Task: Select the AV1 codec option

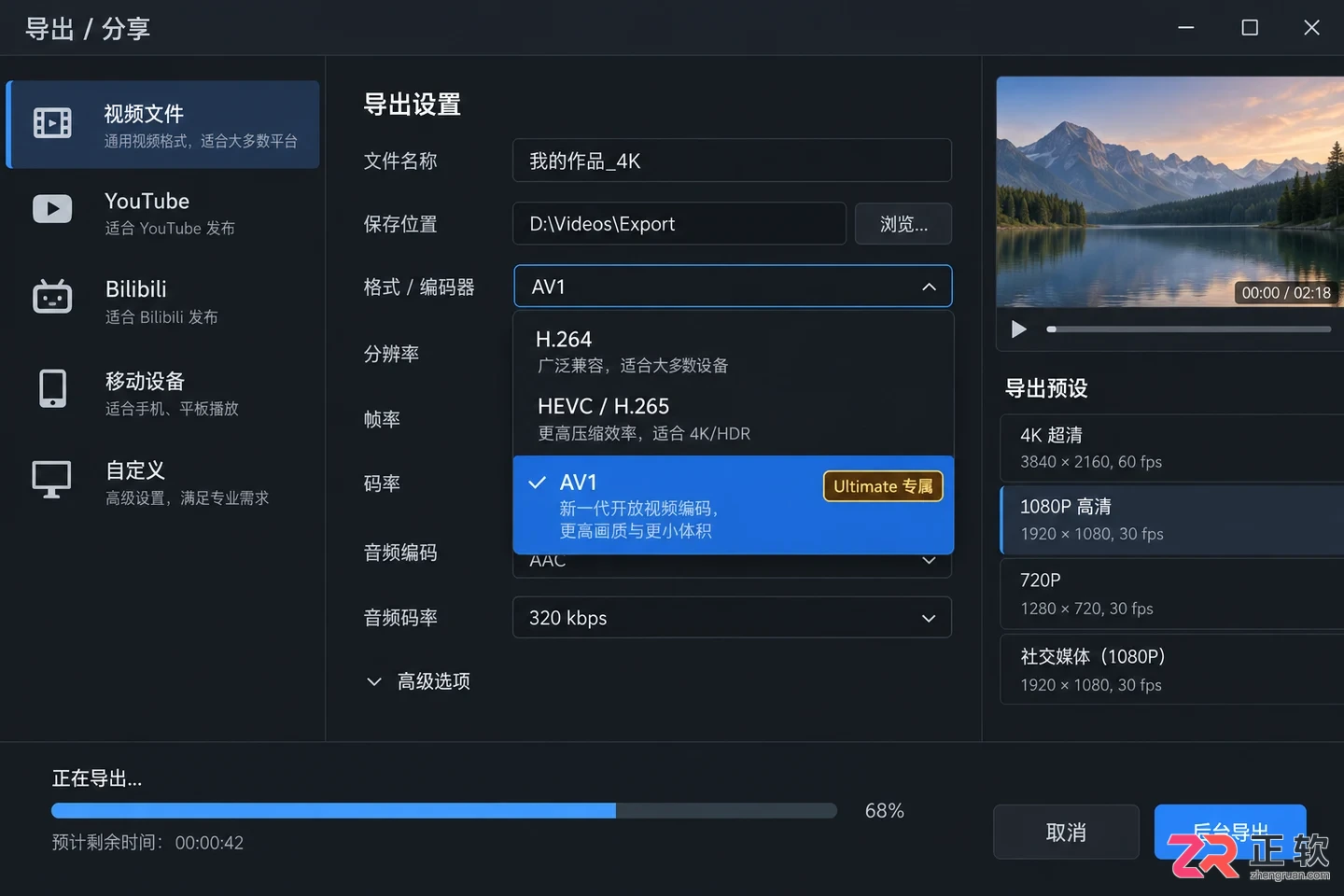Action: pyautogui.click(x=734, y=505)
